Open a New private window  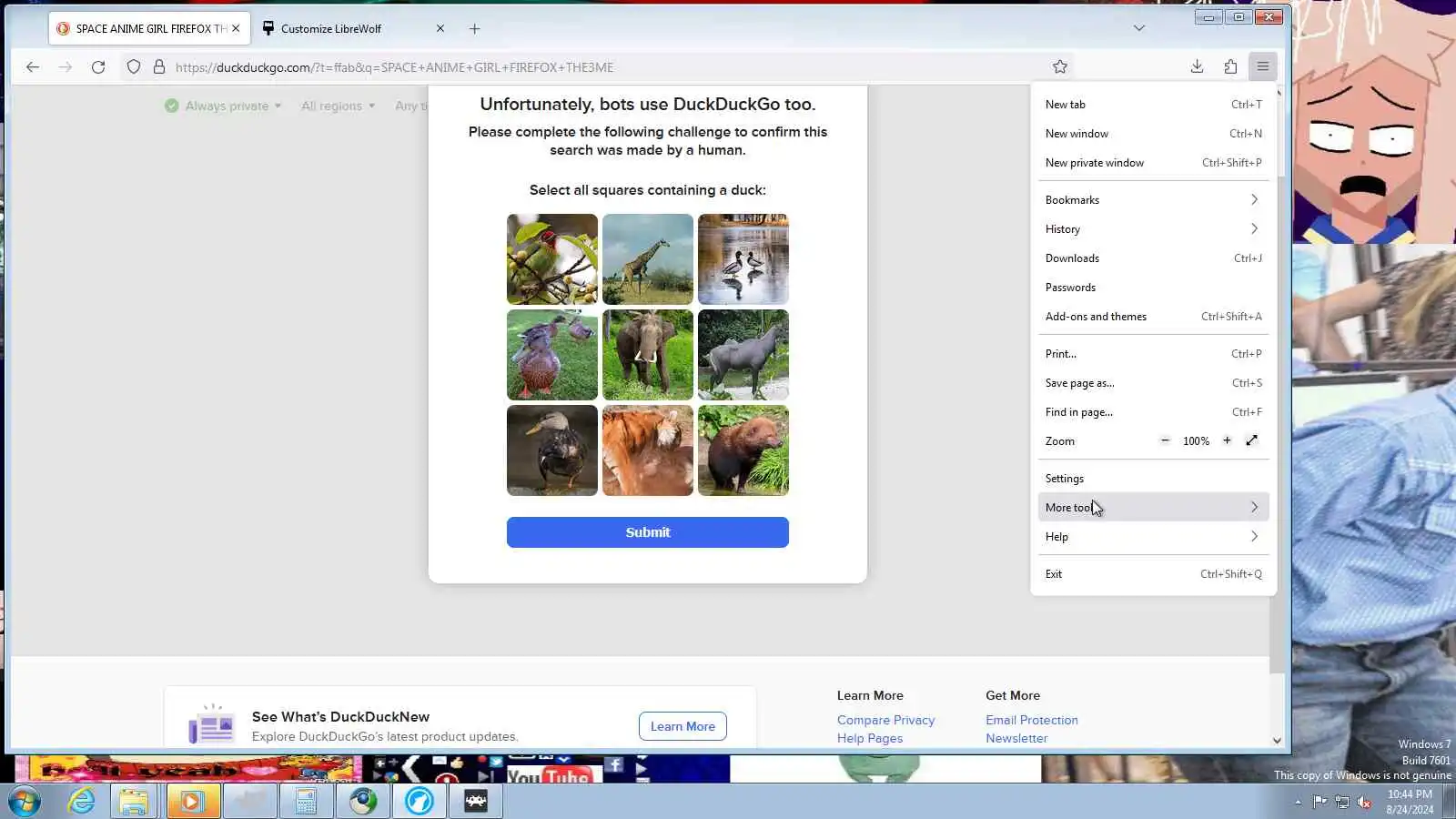tap(1154, 163)
